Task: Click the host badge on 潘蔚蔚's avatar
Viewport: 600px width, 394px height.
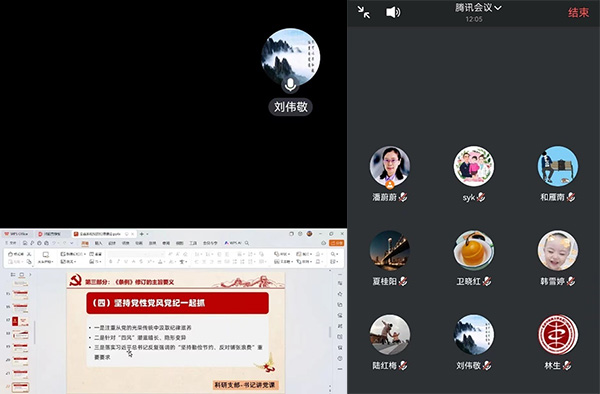Action: 390,185
